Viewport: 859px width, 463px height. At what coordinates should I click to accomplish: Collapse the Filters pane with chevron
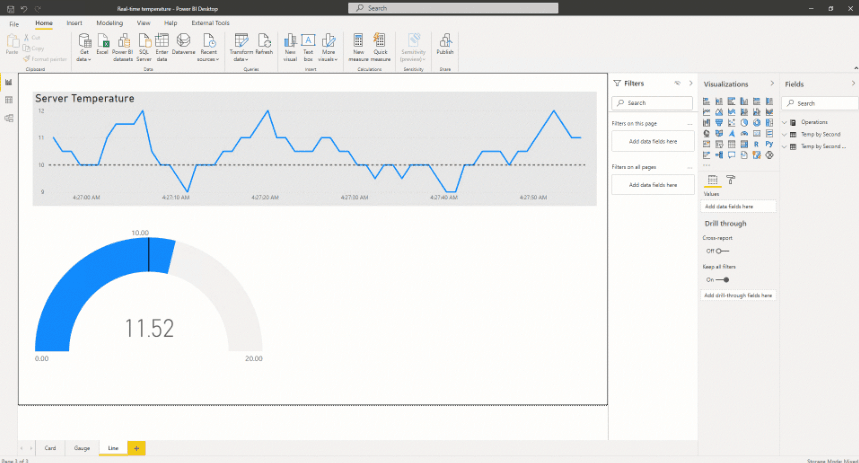691,83
